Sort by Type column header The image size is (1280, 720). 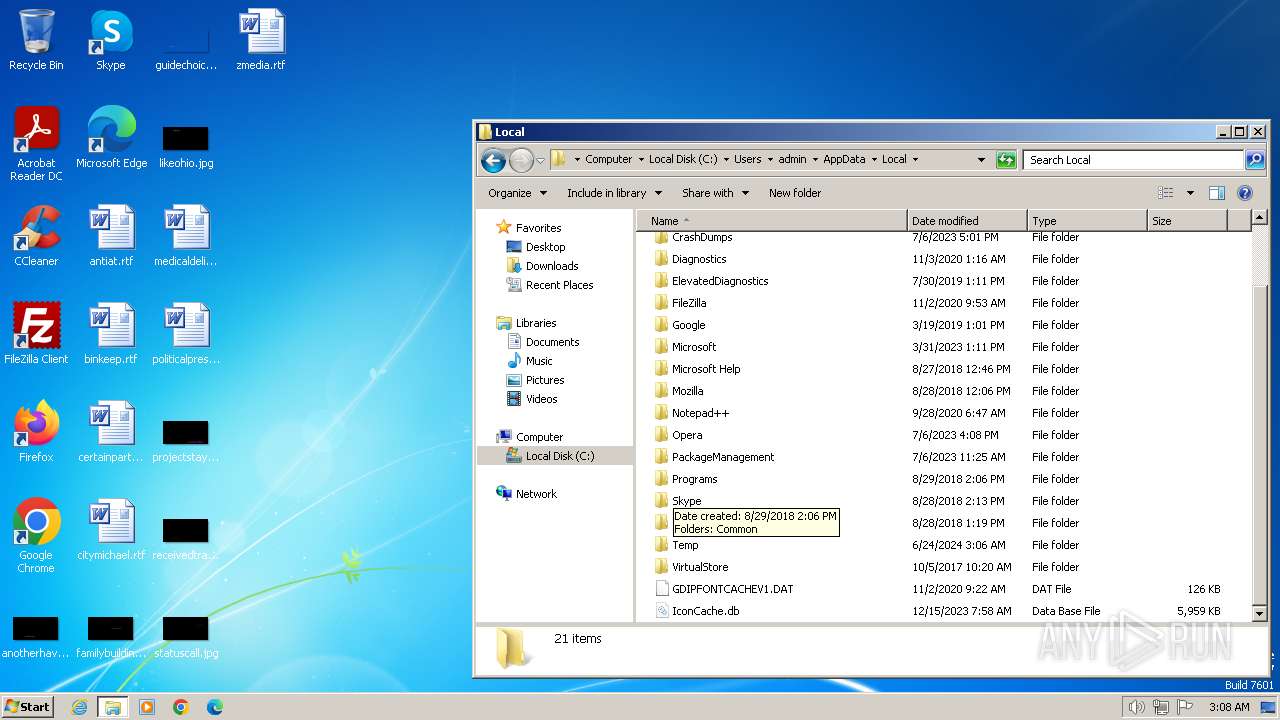pos(1087,221)
